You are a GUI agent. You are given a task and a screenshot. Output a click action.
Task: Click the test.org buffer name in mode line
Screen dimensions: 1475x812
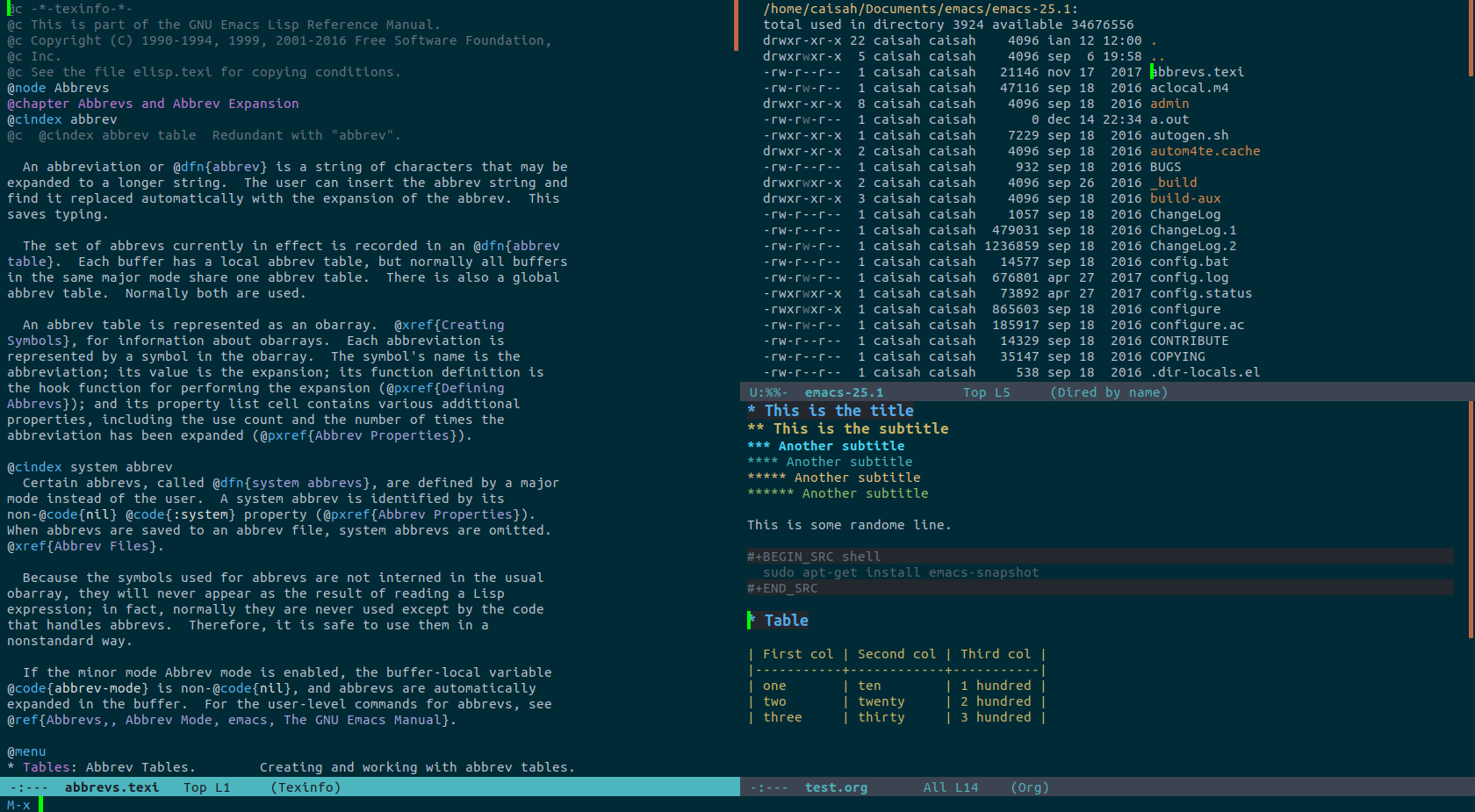[836, 787]
